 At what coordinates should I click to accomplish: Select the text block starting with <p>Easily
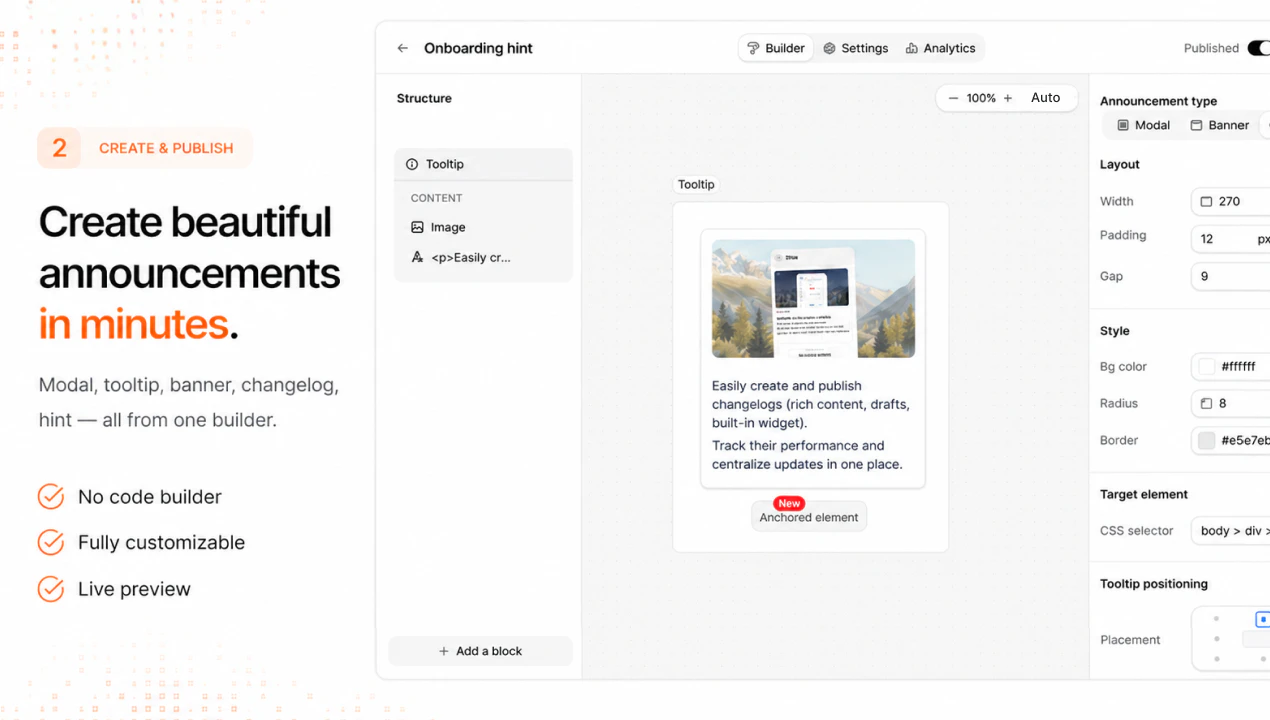[470, 257]
